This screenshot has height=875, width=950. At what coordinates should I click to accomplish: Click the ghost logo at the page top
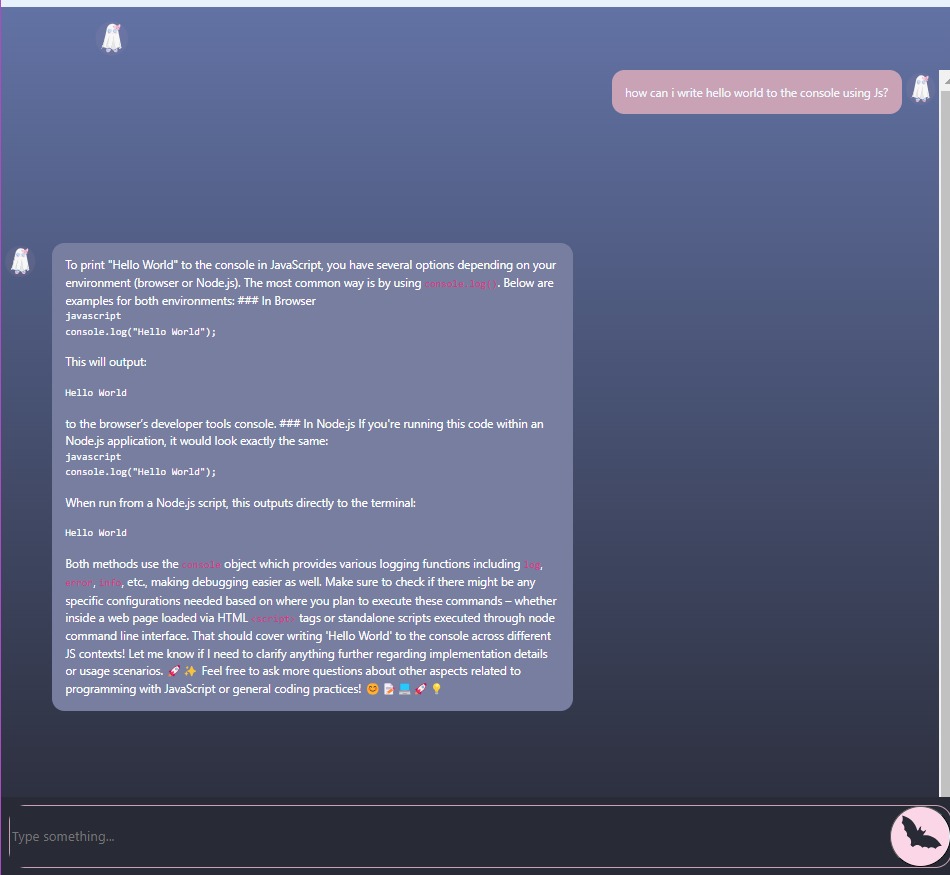[112, 38]
